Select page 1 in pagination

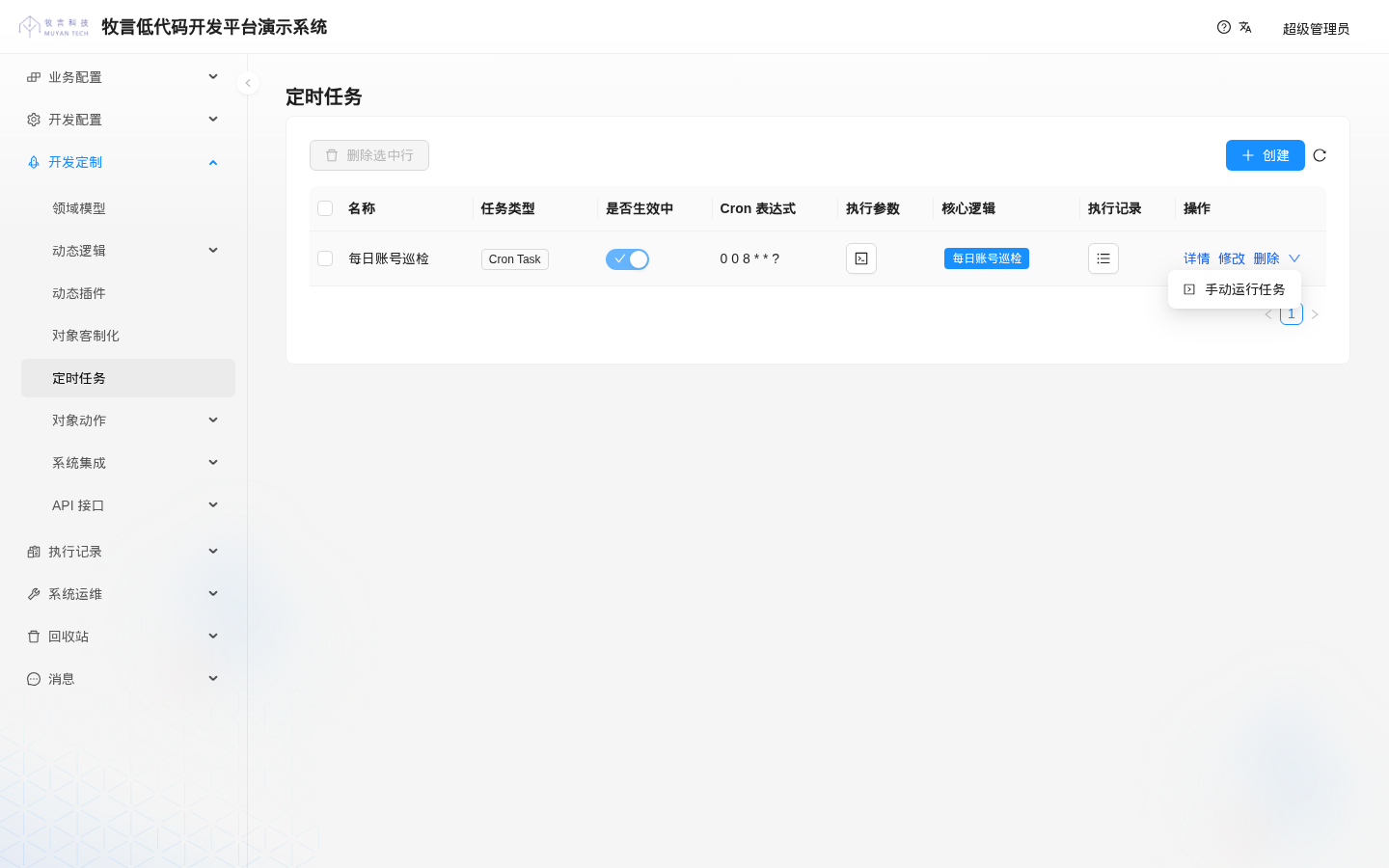pyautogui.click(x=1292, y=314)
